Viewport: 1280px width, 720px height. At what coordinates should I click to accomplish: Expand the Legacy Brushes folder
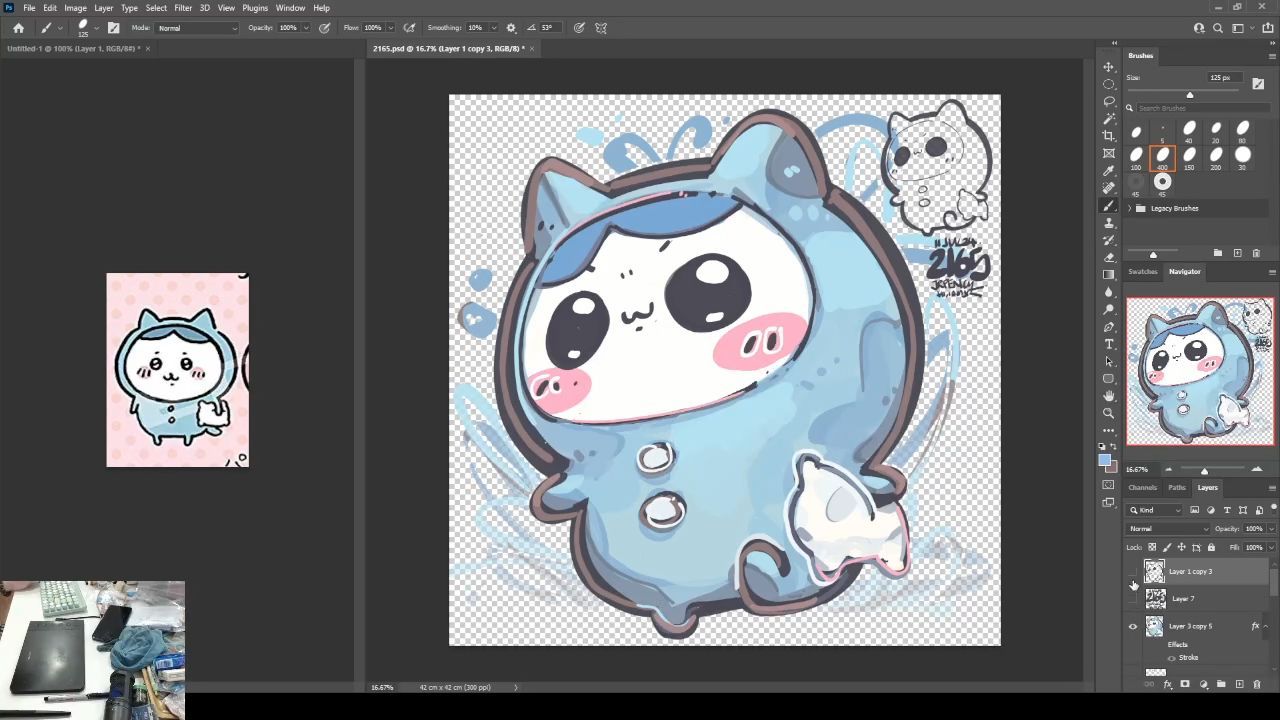(1130, 208)
